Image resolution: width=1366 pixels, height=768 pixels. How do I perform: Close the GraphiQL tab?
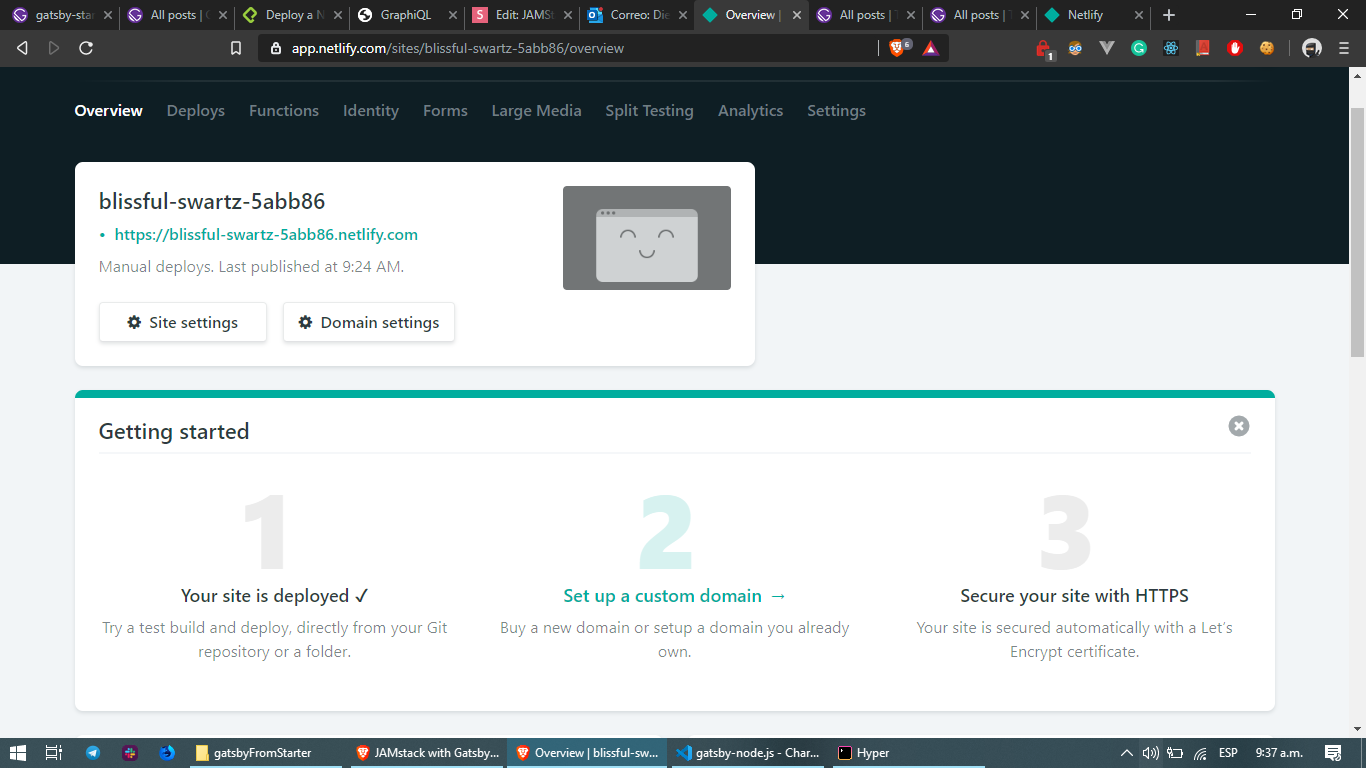[x=455, y=15]
